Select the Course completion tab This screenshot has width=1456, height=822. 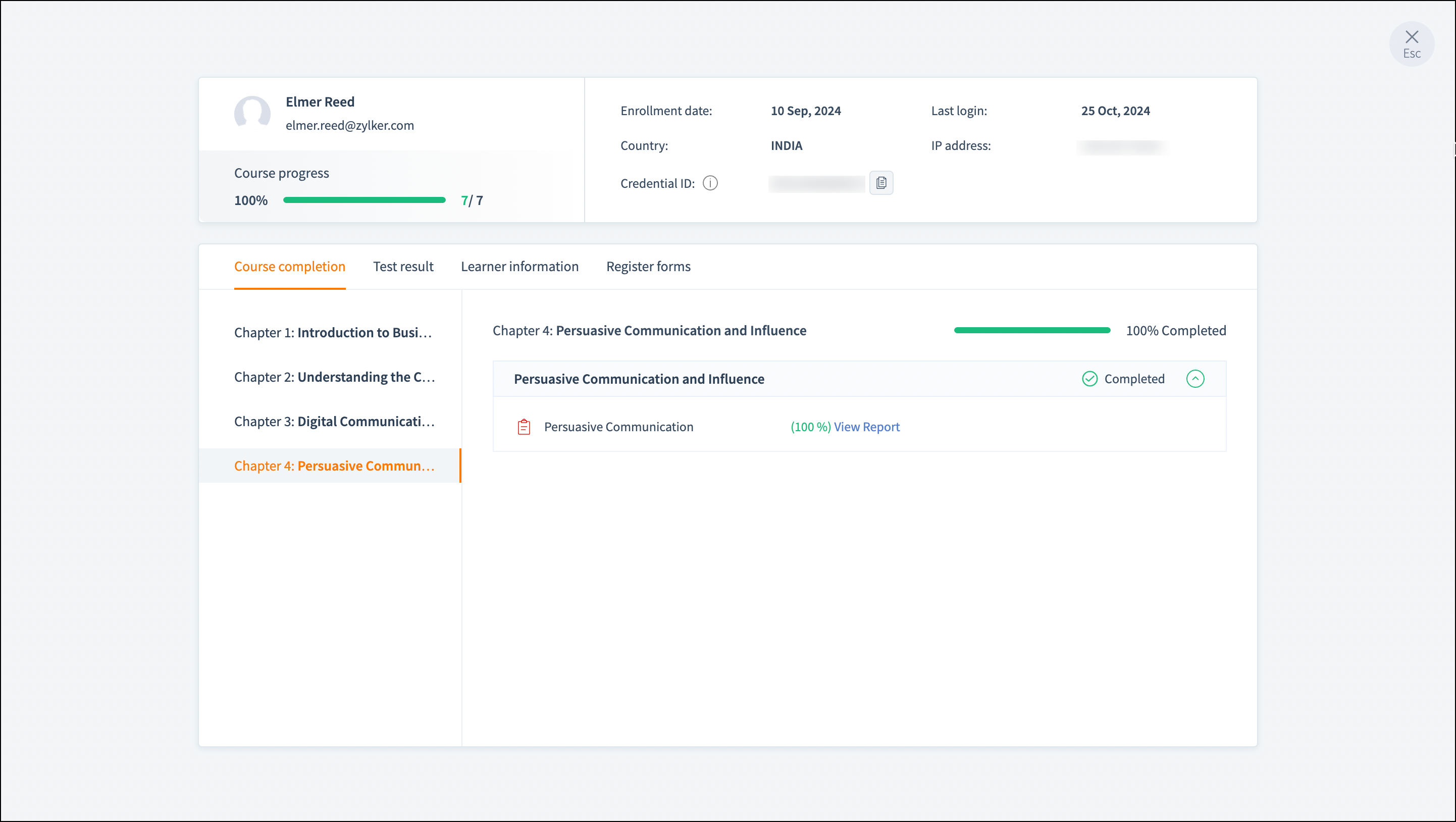(289, 266)
